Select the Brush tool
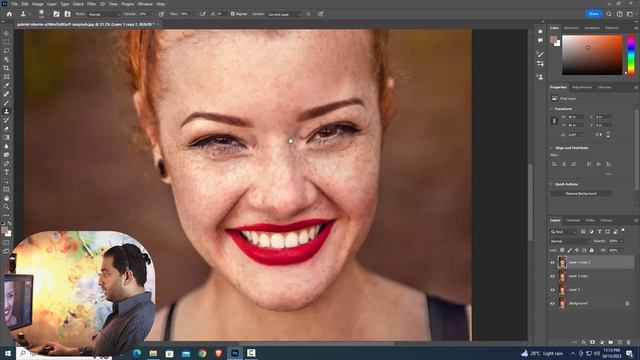 [6, 103]
